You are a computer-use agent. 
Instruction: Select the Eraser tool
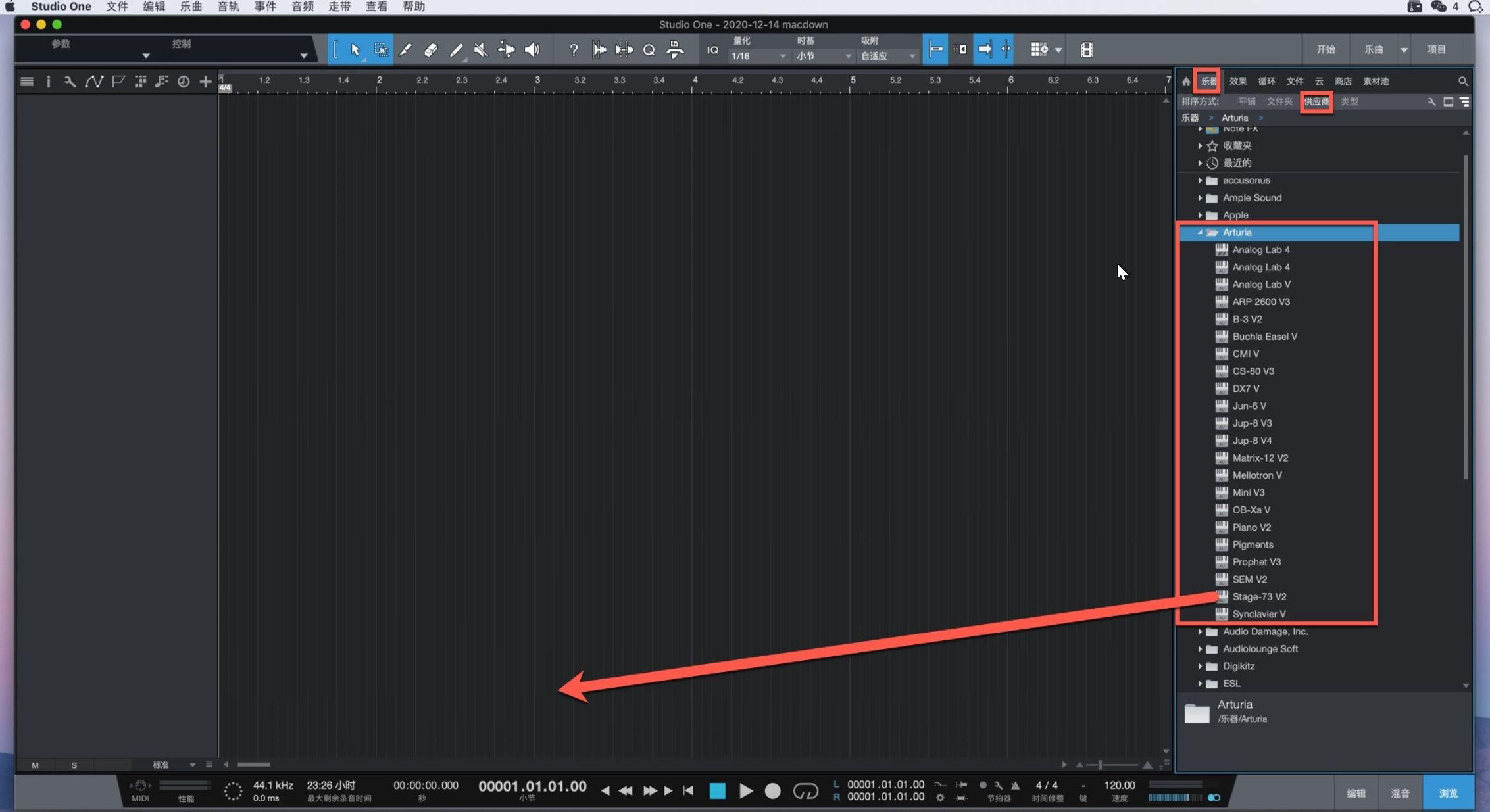[431, 50]
